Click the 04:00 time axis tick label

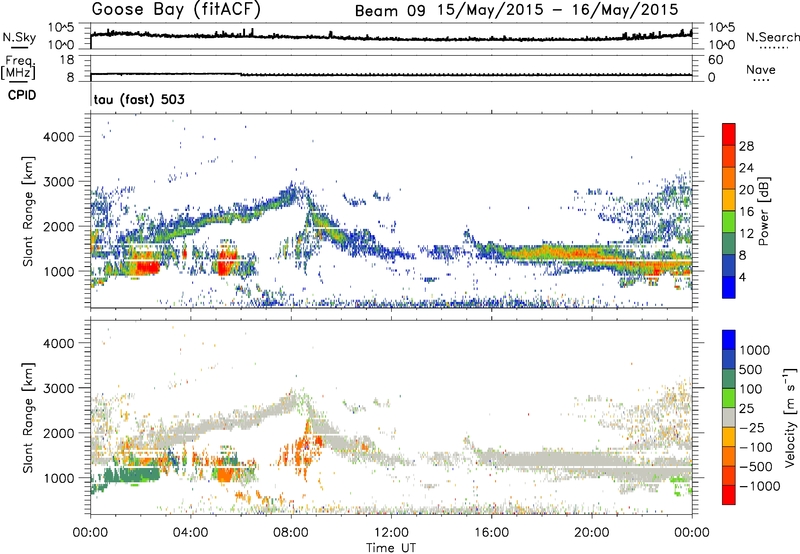[x=191, y=533]
